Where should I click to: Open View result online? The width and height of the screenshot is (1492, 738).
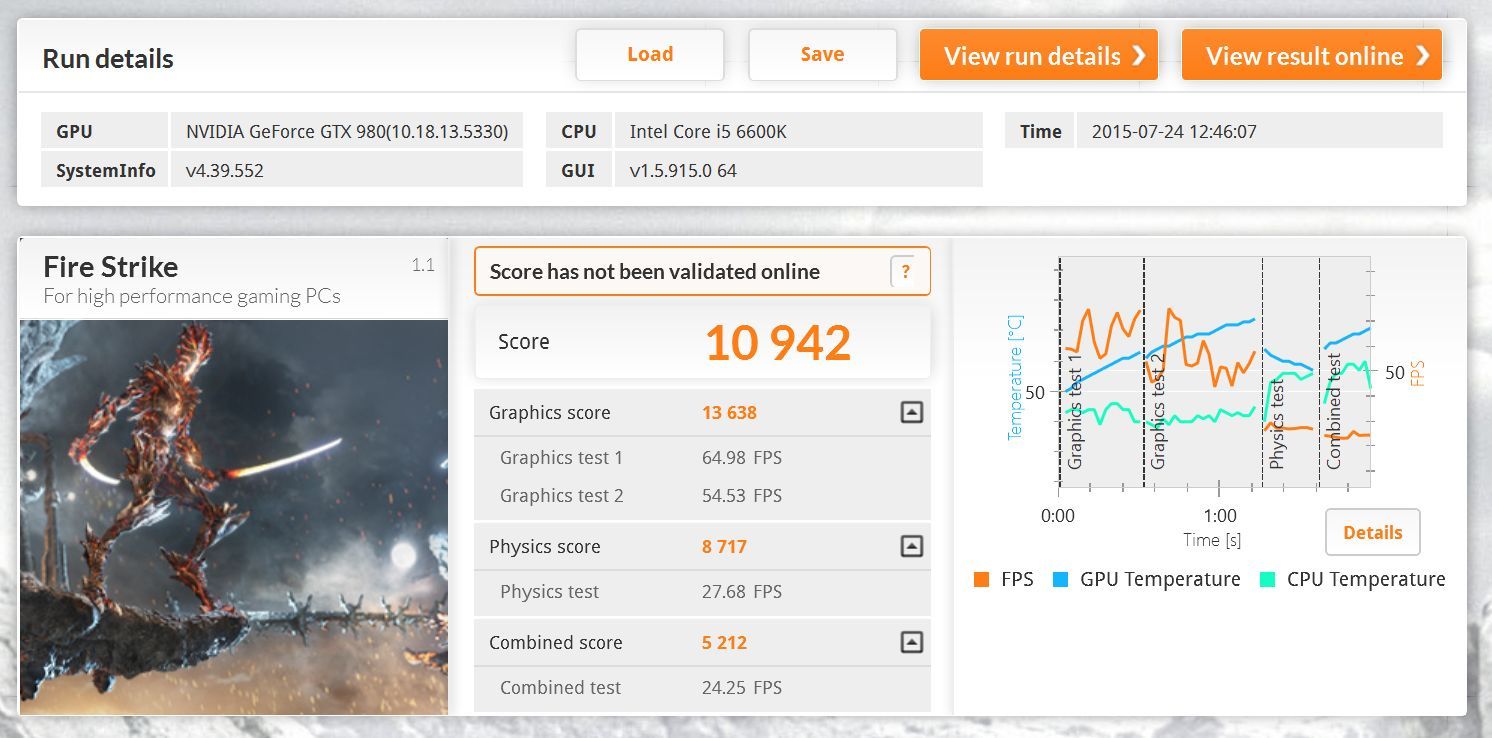coord(1312,55)
